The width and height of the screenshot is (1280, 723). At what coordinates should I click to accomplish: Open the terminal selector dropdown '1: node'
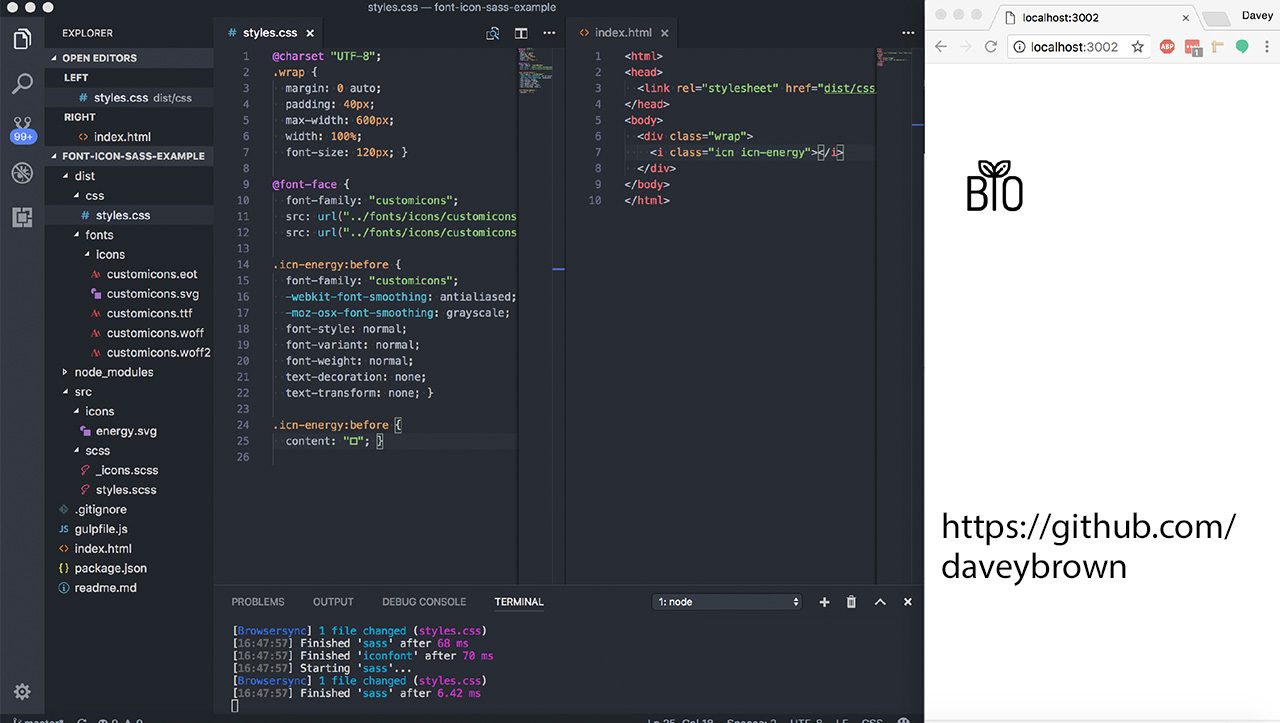pyautogui.click(x=727, y=602)
